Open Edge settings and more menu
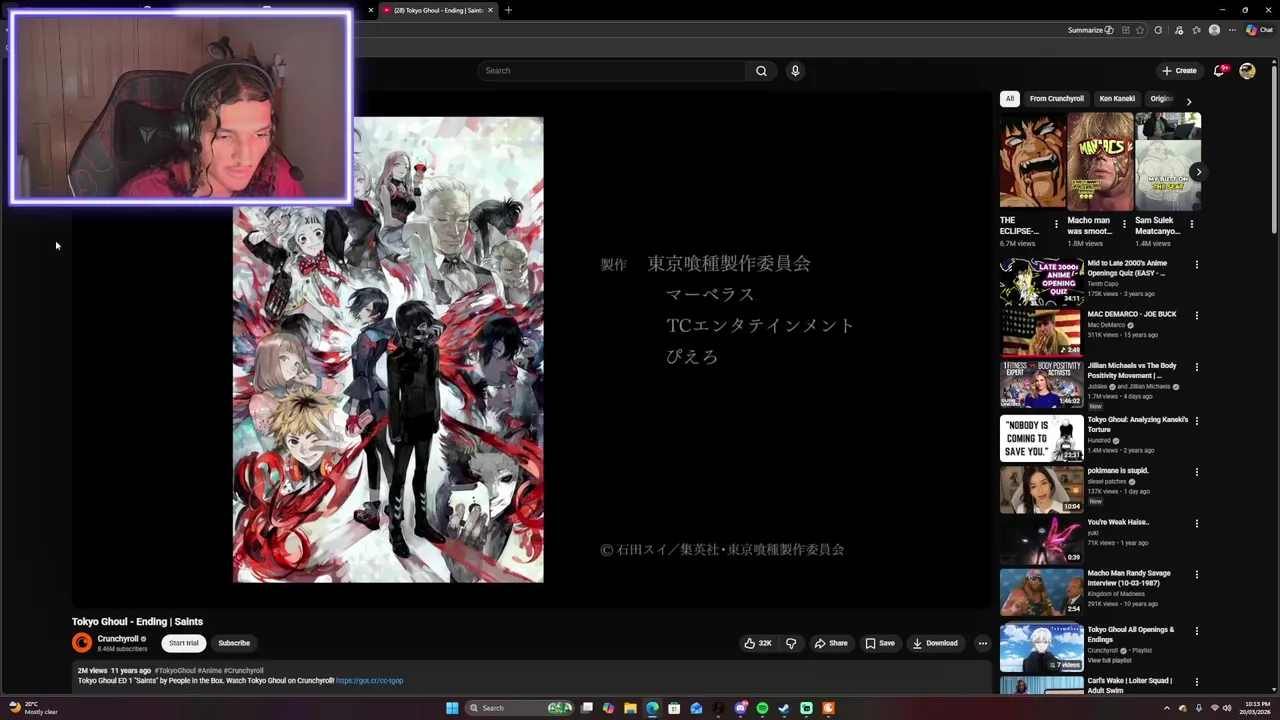The width and height of the screenshot is (1280, 720). point(1233,30)
